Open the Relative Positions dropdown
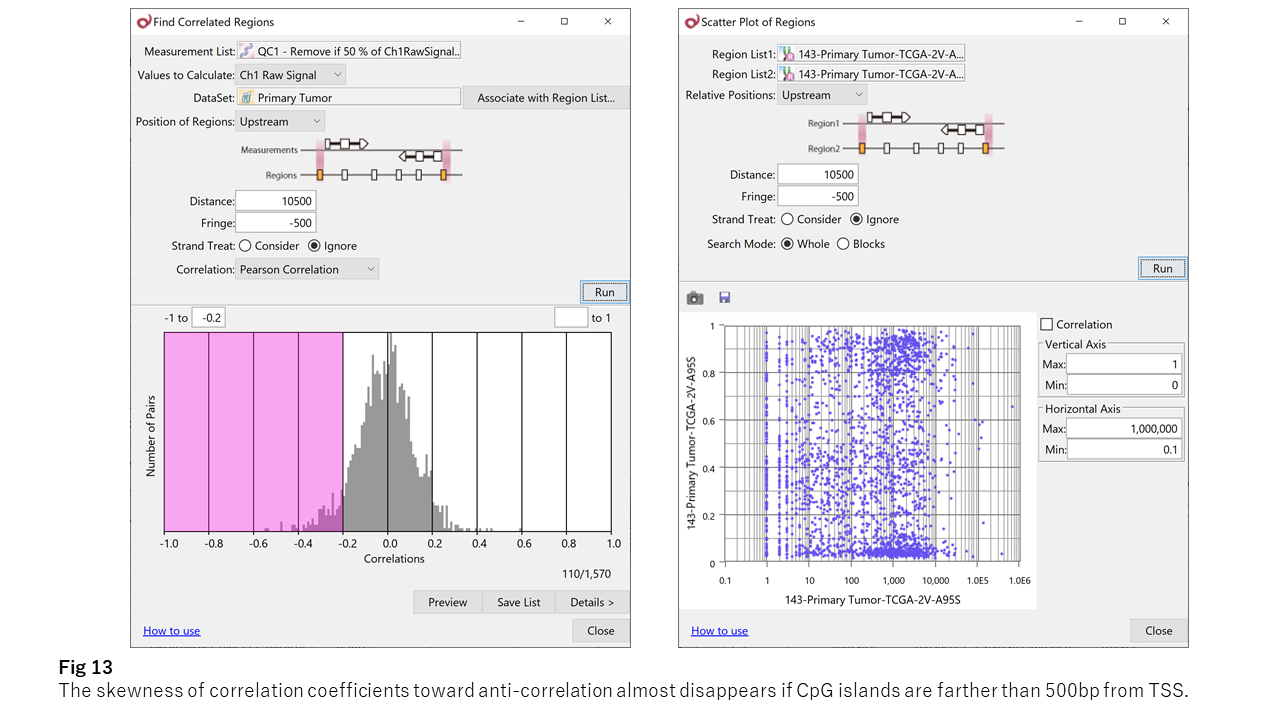Screen dimensions: 1280x720 click(x=822, y=95)
